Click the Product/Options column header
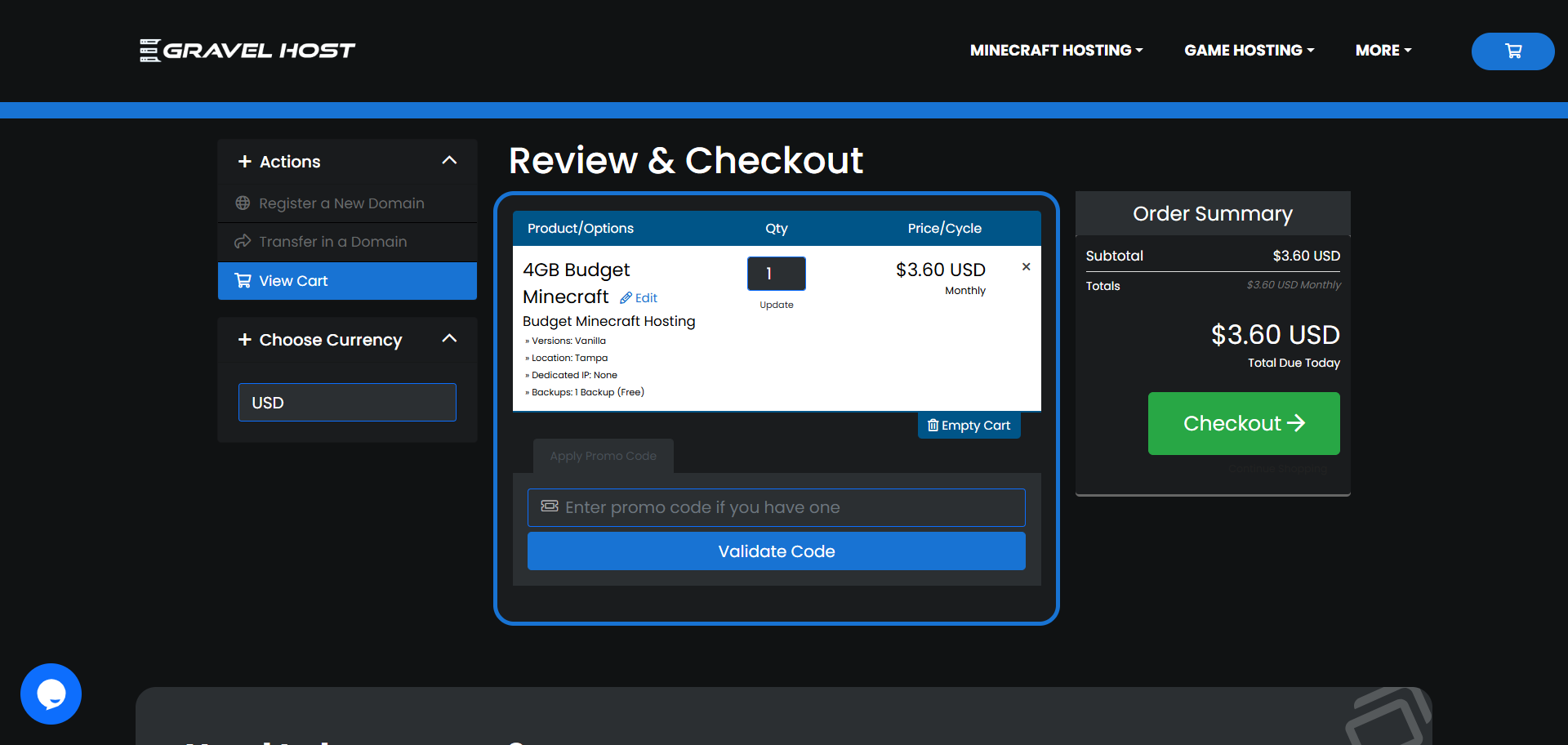Viewport: 1568px width, 745px height. click(x=581, y=229)
